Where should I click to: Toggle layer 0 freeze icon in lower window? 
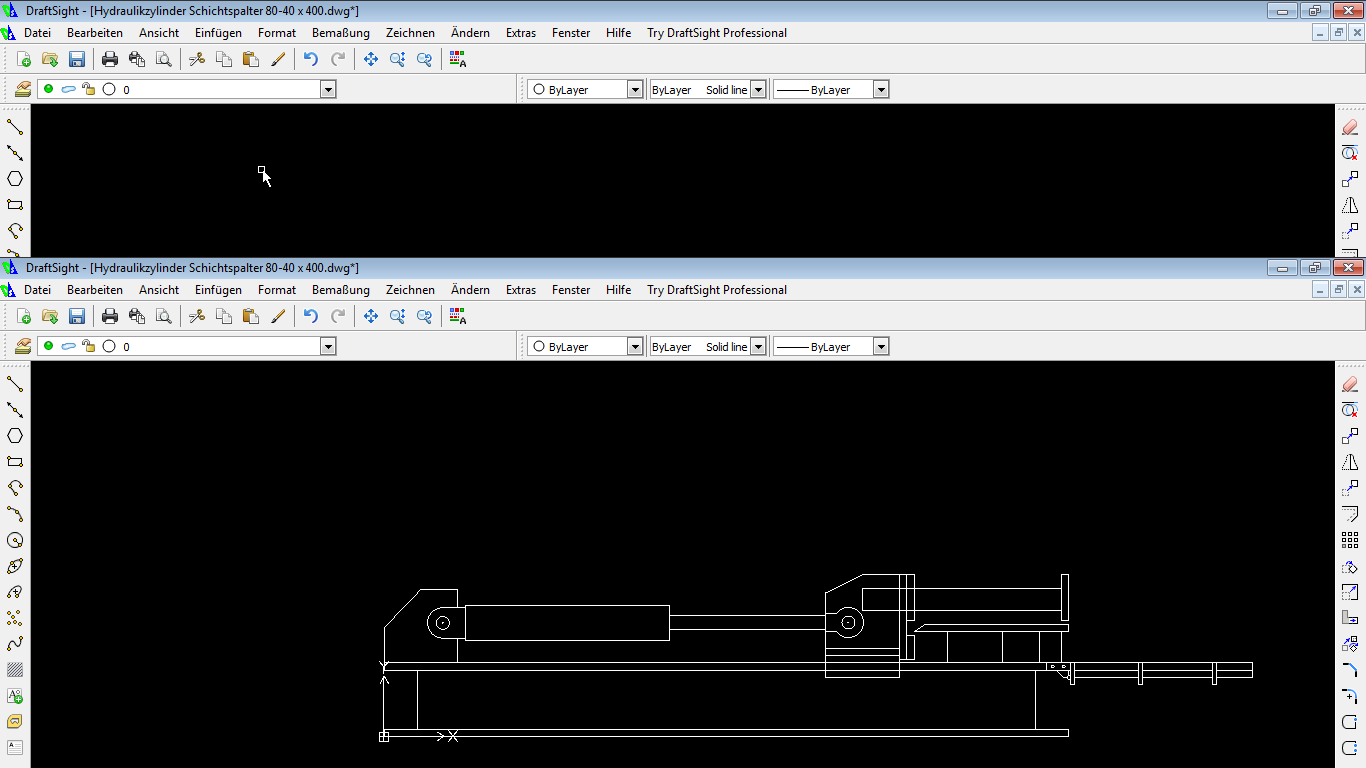point(68,346)
